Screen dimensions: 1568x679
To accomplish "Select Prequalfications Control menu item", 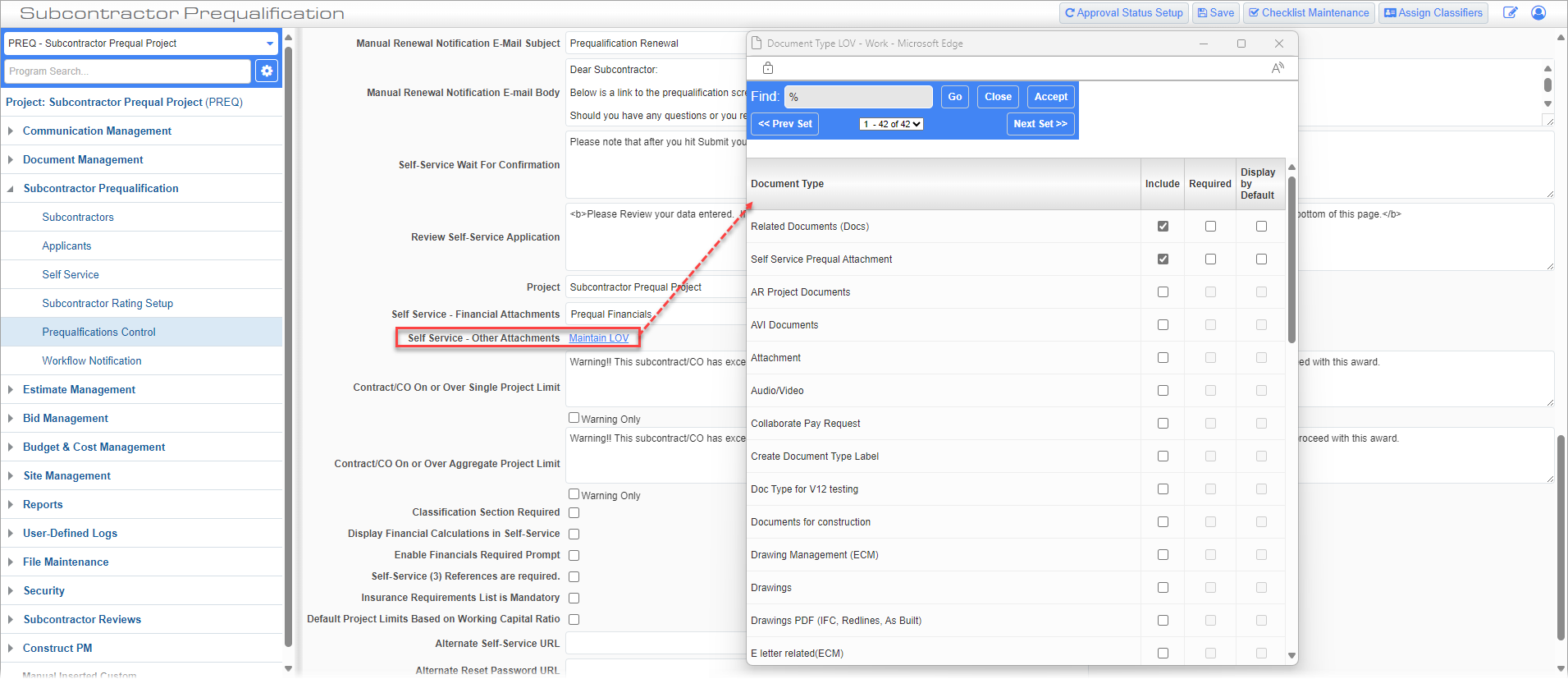I will tap(98, 333).
